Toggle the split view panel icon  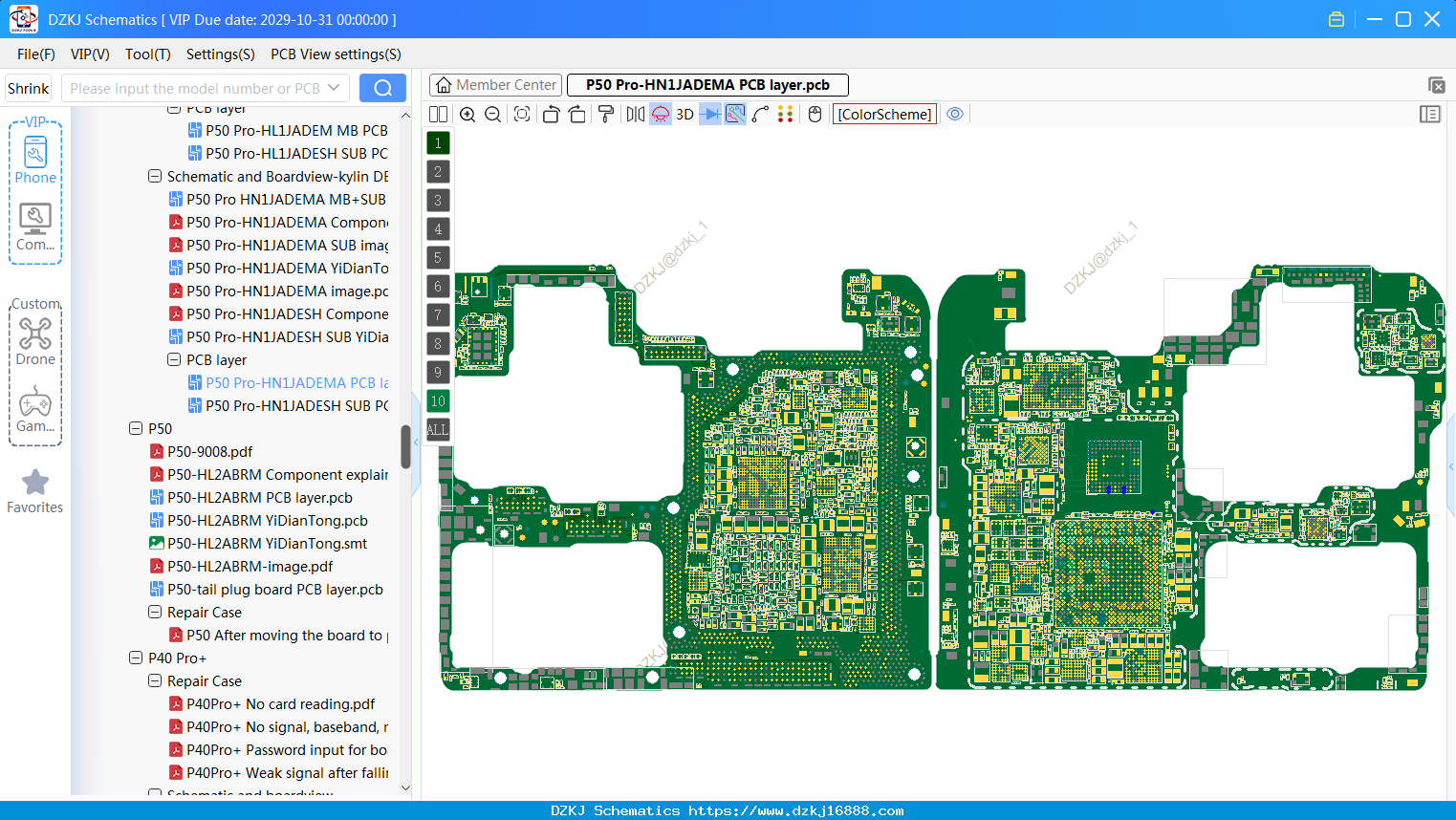click(438, 114)
